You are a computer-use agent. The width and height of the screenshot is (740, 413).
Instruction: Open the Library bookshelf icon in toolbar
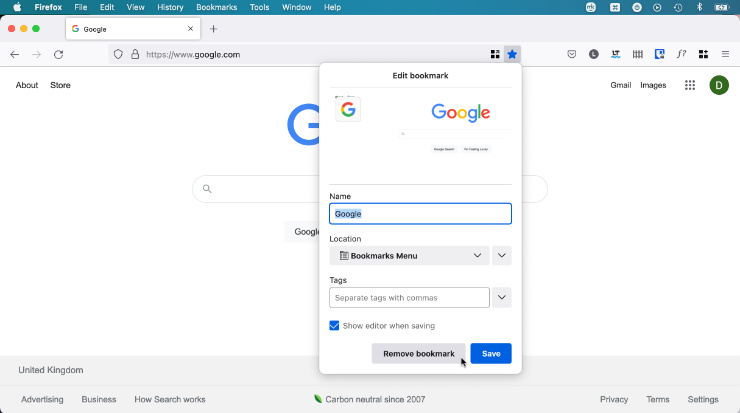click(x=638, y=54)
